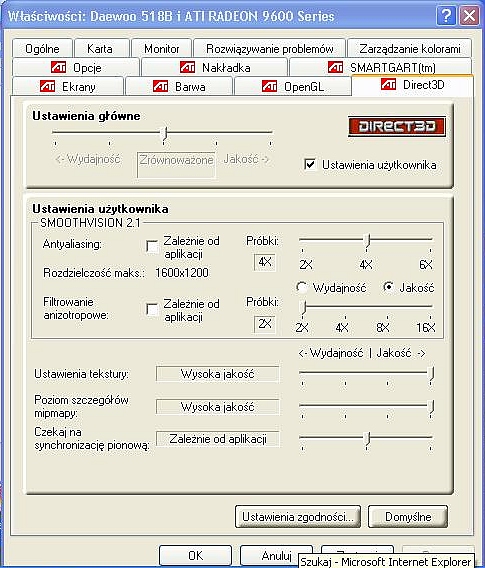Open the ATI OpenGL tab

(x=293, y=87)
